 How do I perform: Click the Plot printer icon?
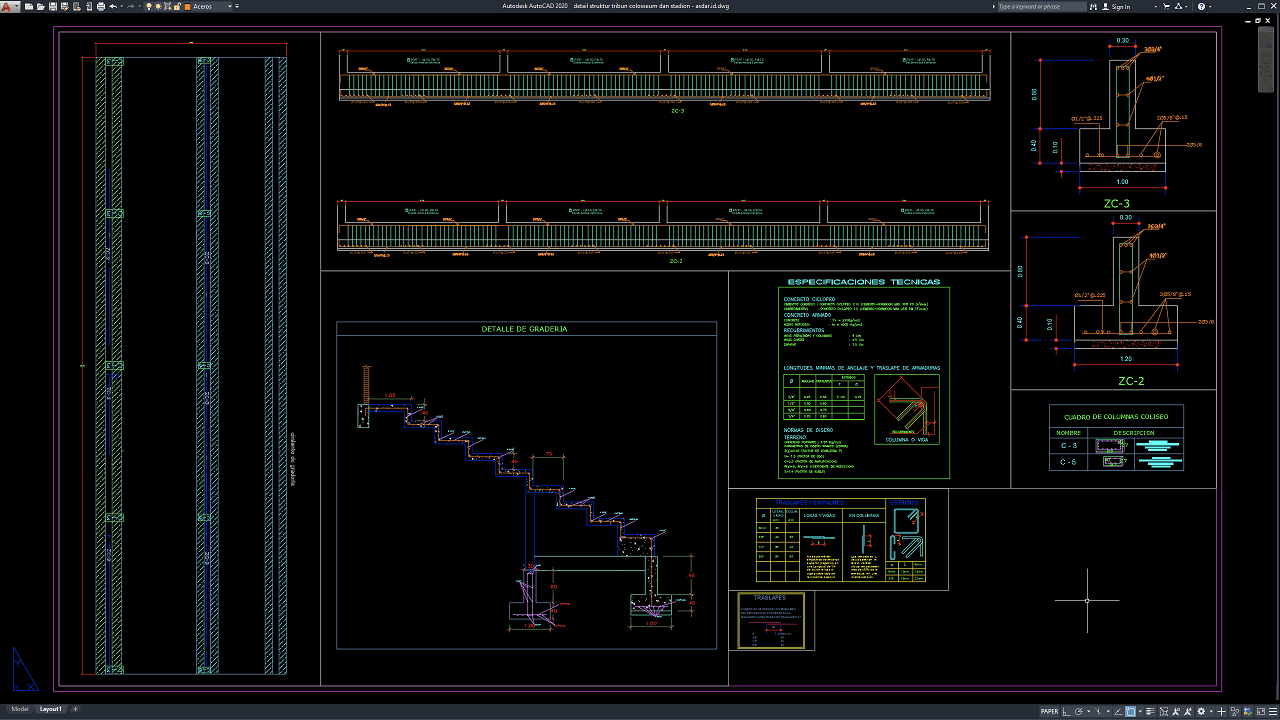(x=101, y=6)
